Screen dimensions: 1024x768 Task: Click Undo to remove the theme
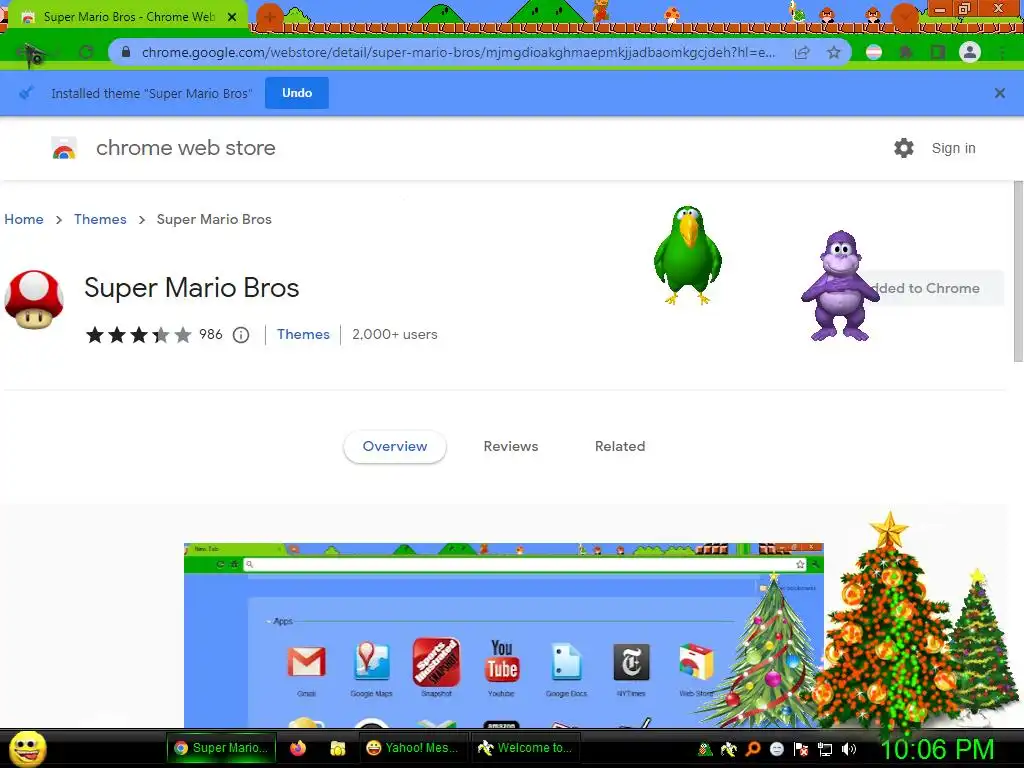pyautogui.click(x=296, y=93)
